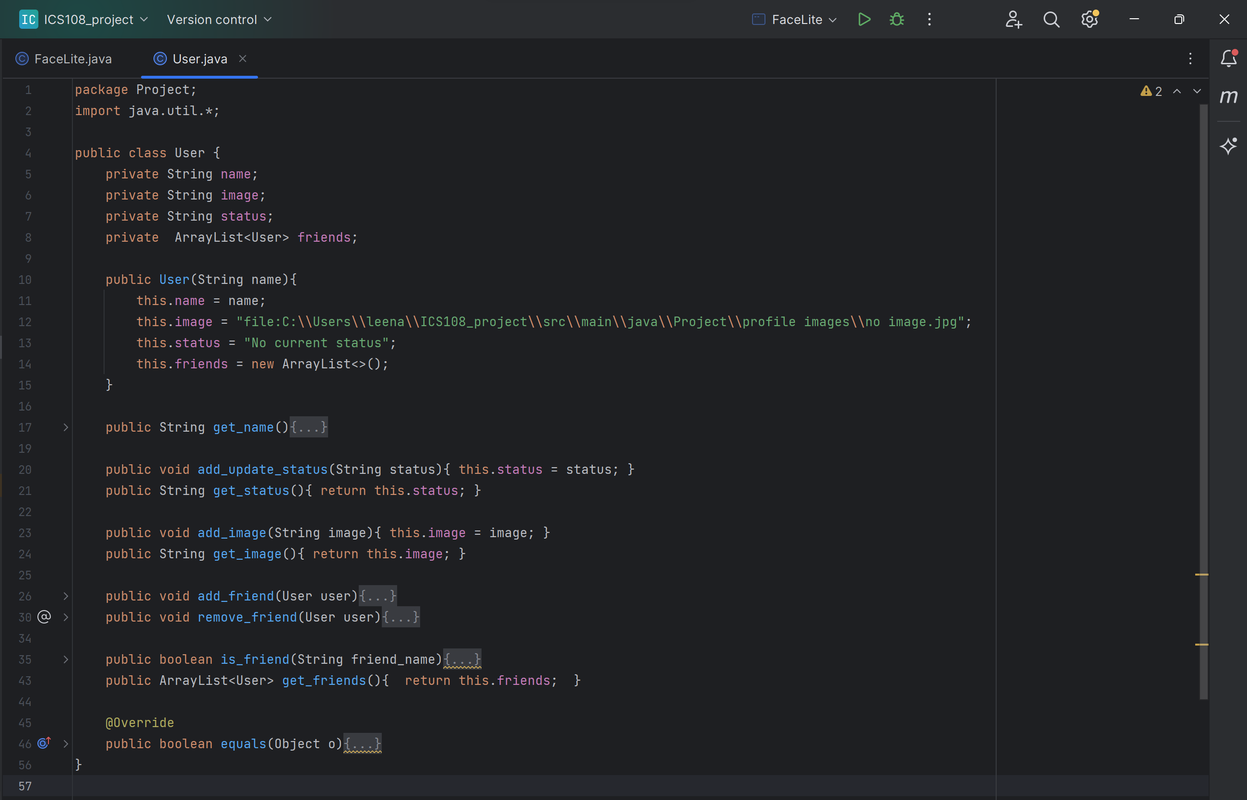The image size is (1247, 800).
Task: Open FaceLite run configuration dropdown
Action: coord(795,19)
